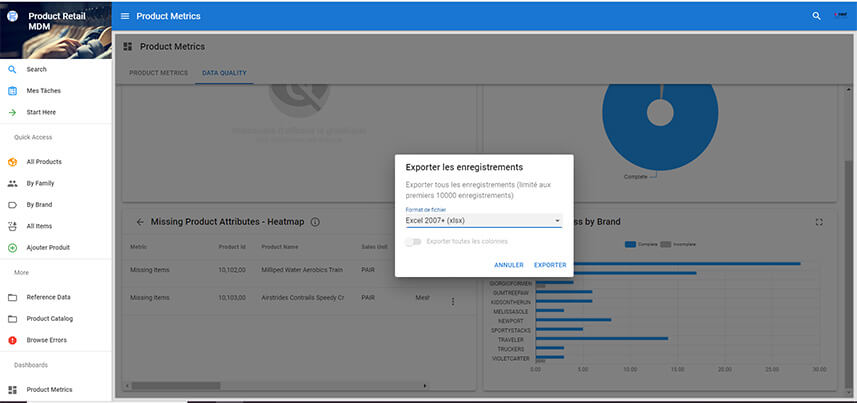Click the Complete legend color swatch
The height and width of the screenshot is (403, 857).
630,244
